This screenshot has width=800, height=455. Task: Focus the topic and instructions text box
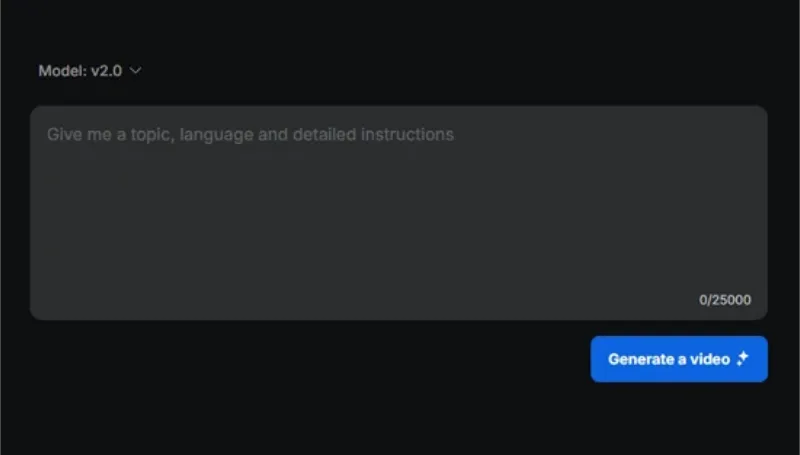coord(398,213)
